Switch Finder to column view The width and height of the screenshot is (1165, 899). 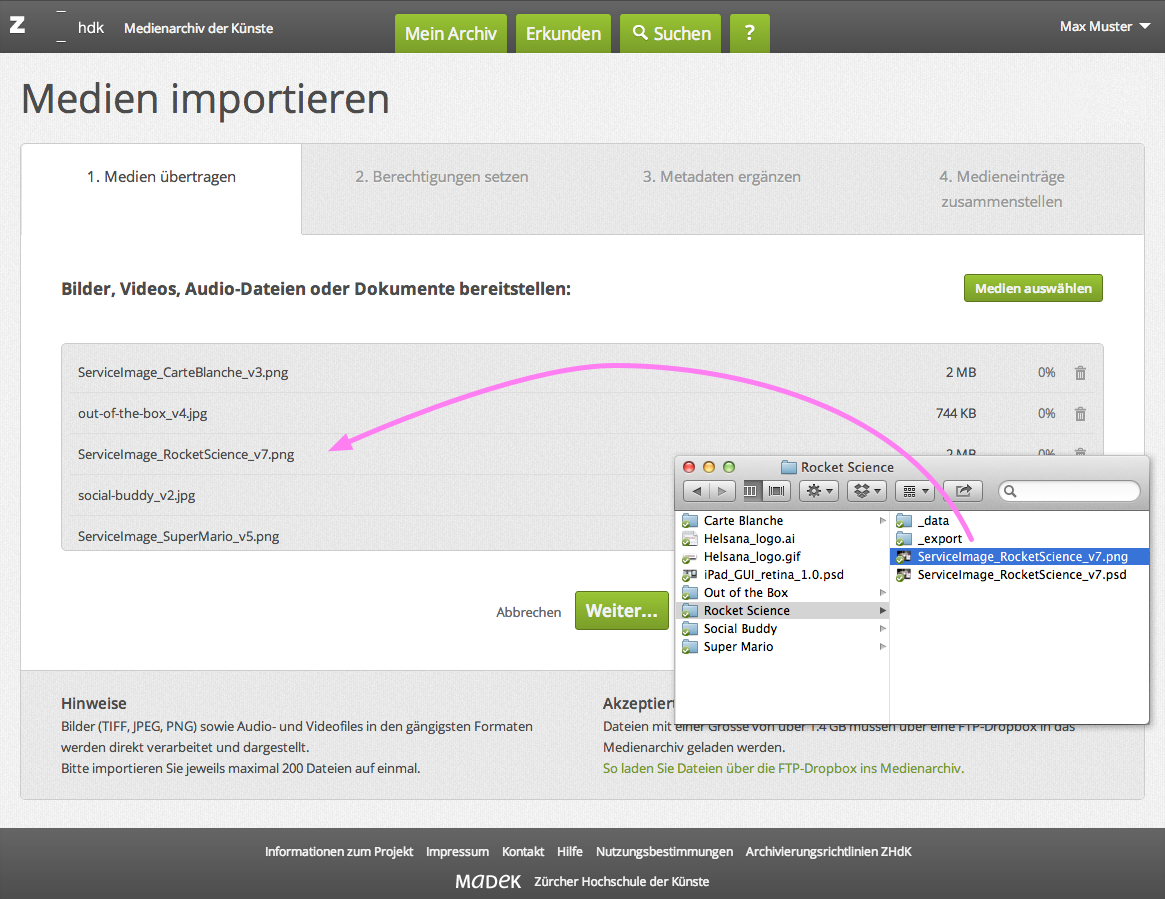752,491
